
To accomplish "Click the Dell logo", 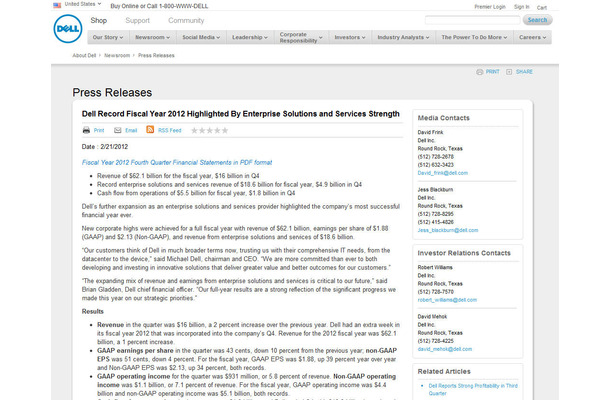I will tap(68, 29).
